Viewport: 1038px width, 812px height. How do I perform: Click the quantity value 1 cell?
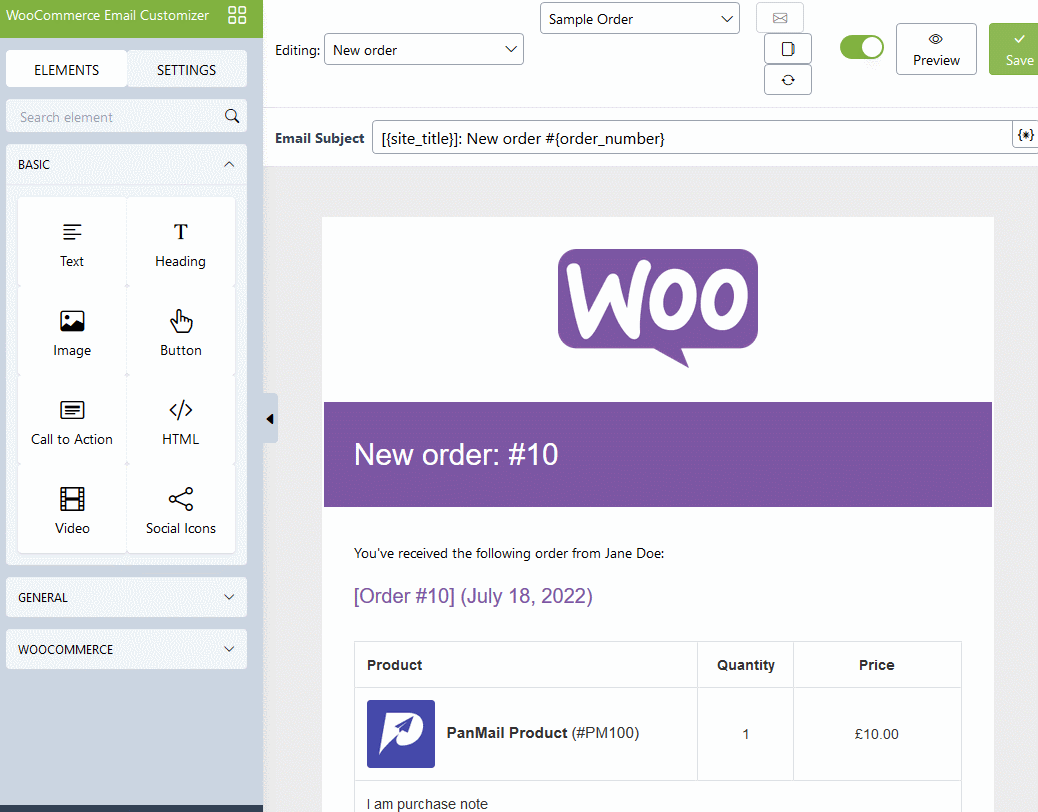[x=745, y=734]
